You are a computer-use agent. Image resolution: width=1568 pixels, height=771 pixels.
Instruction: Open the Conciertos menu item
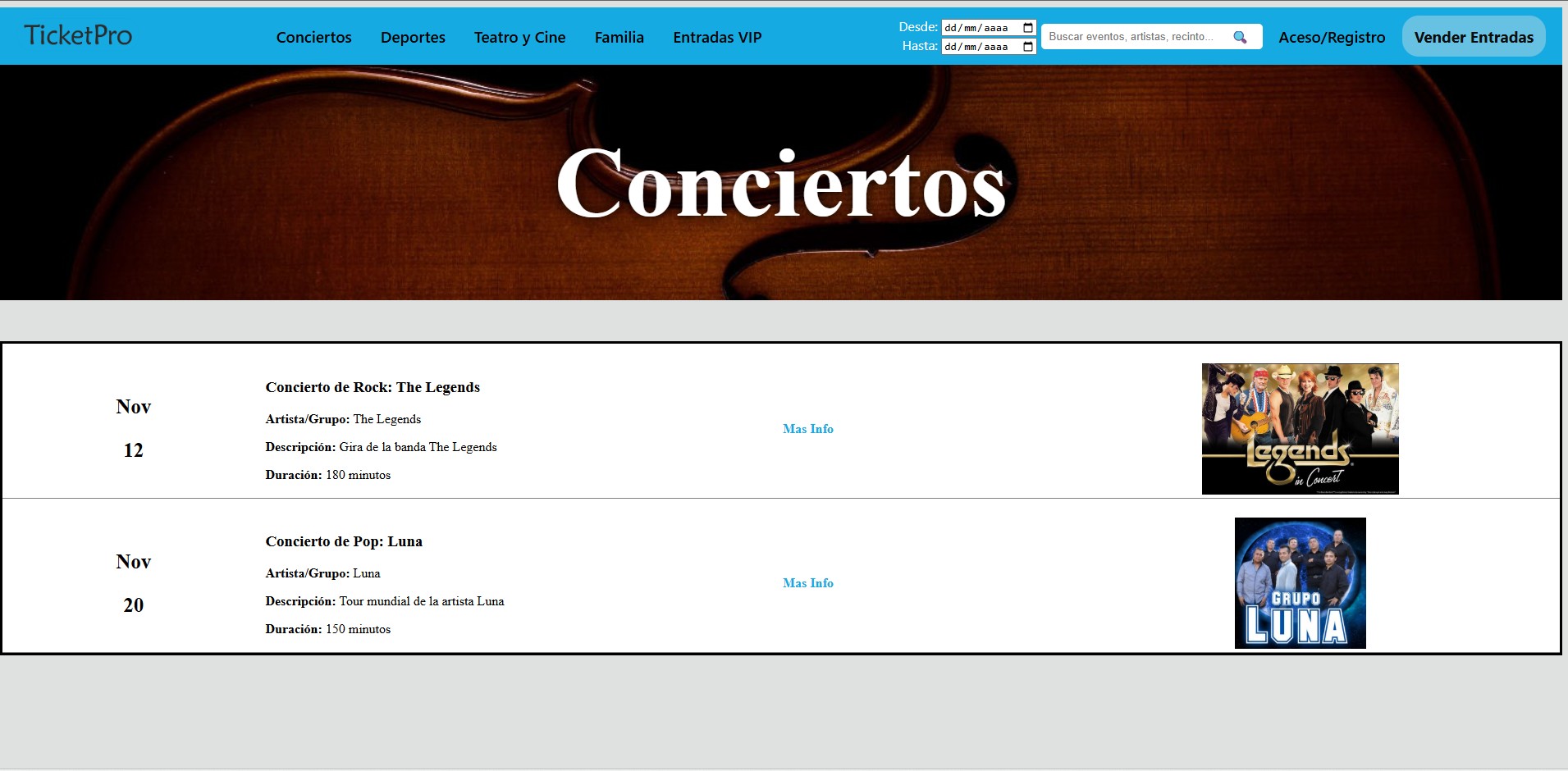pyautogui.click(x=313, y=37)
